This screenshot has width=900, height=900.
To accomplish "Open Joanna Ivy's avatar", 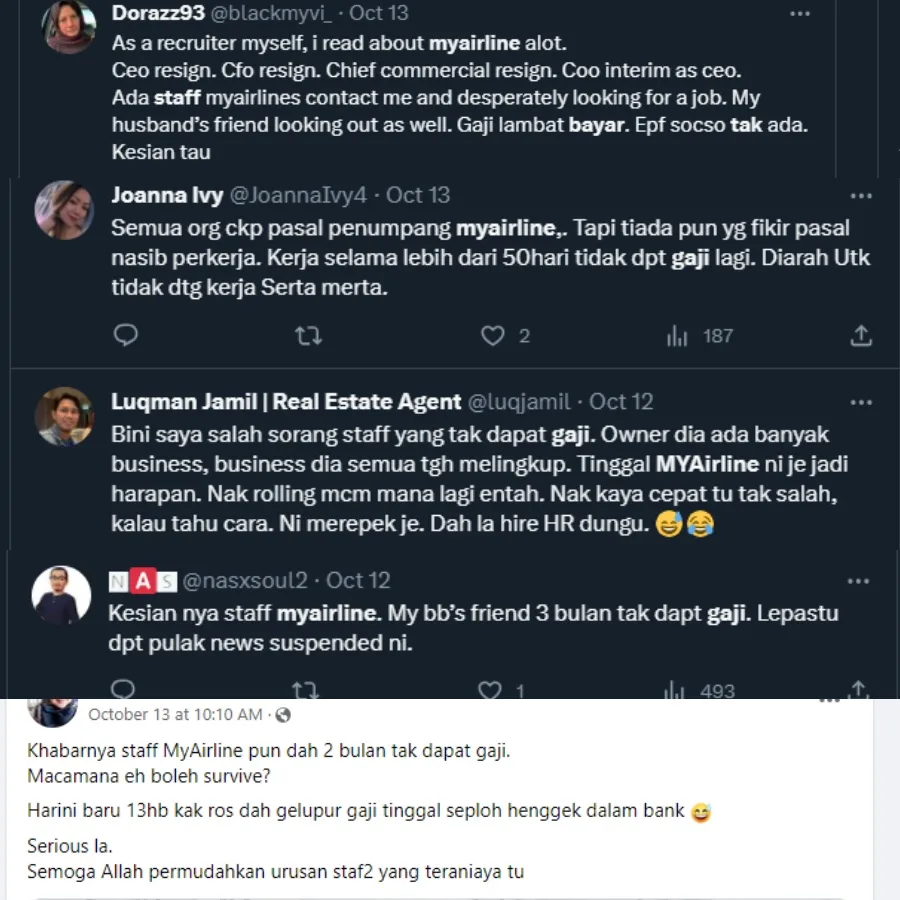I will tap(64, 210).
